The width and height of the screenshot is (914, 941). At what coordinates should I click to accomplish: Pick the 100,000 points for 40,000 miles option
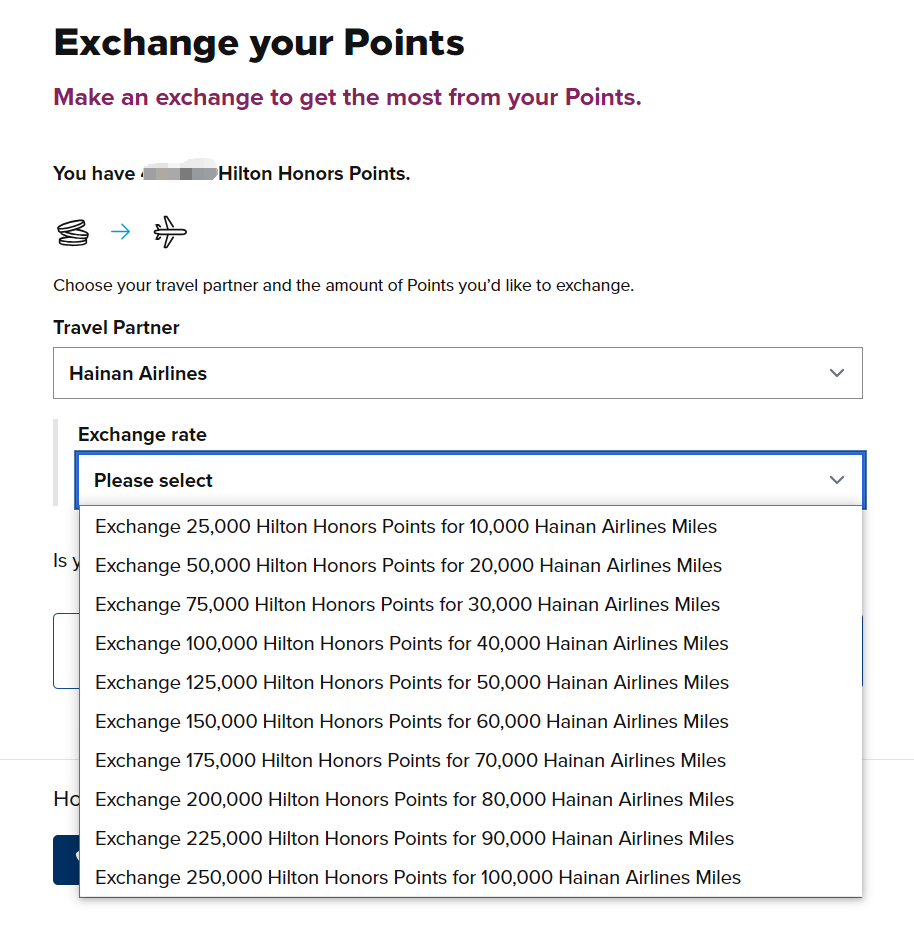[471, 643]
